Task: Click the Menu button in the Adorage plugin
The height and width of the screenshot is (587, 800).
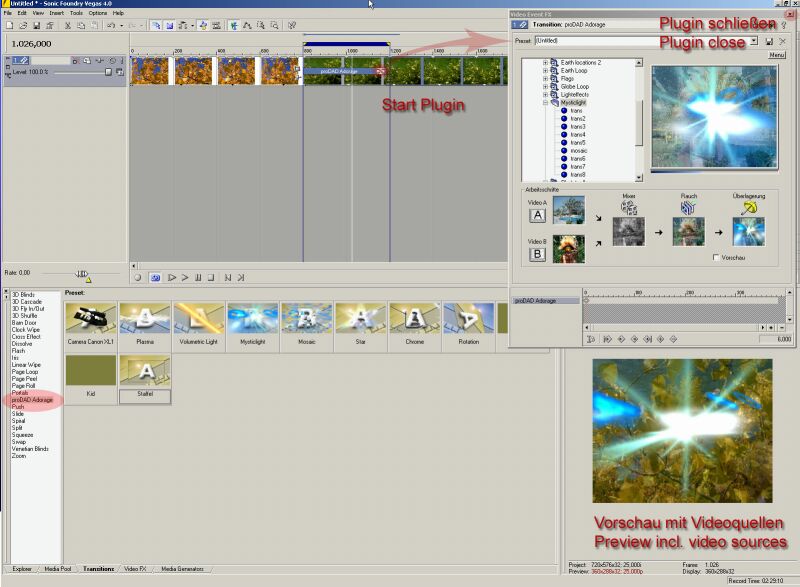Action: (x=777, y=55)
